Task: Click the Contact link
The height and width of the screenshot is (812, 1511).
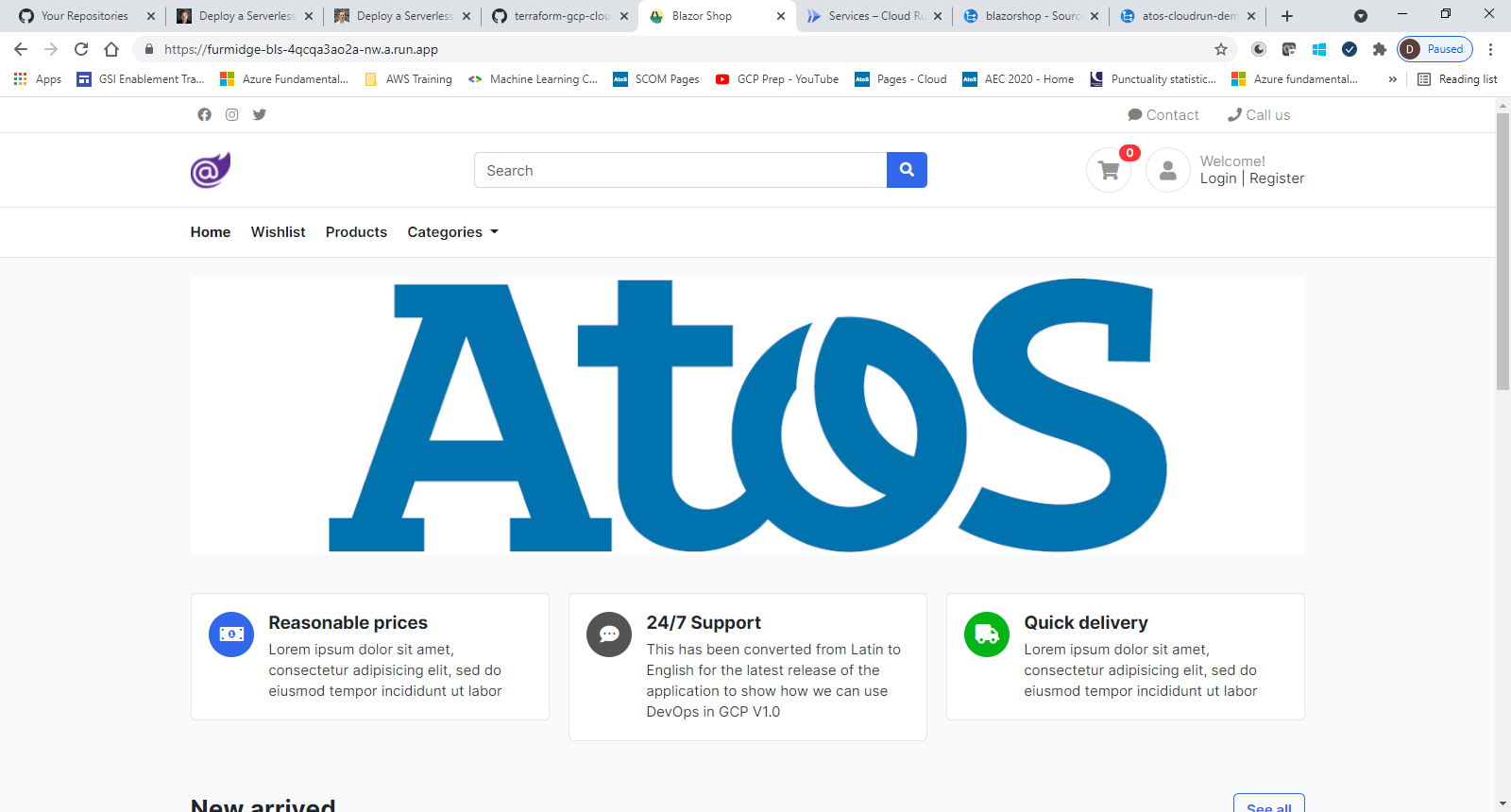Action: (1163, 115)
